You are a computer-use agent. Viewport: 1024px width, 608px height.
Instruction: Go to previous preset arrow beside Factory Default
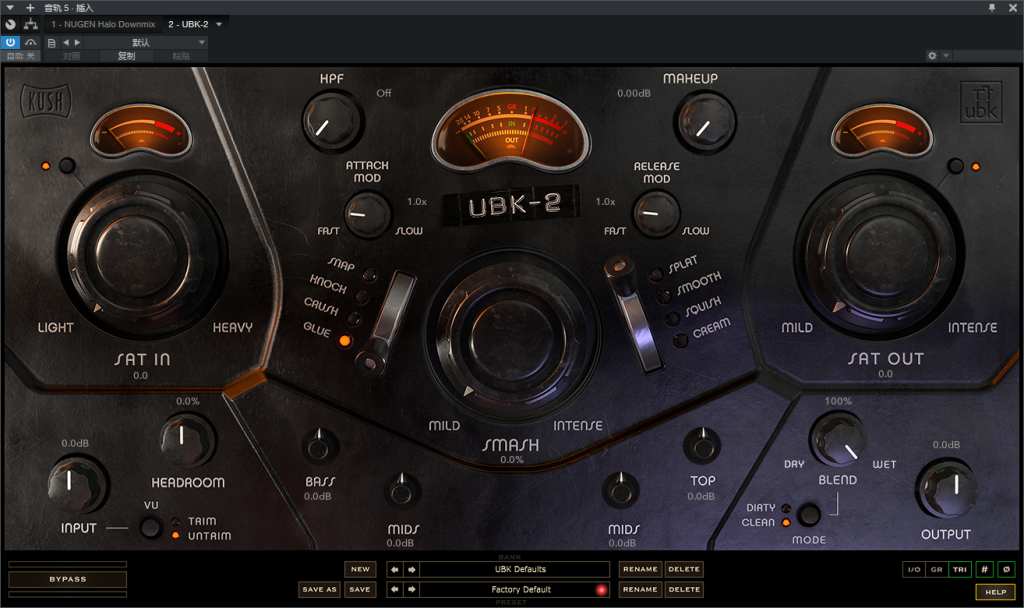click(x=394, y=590)
